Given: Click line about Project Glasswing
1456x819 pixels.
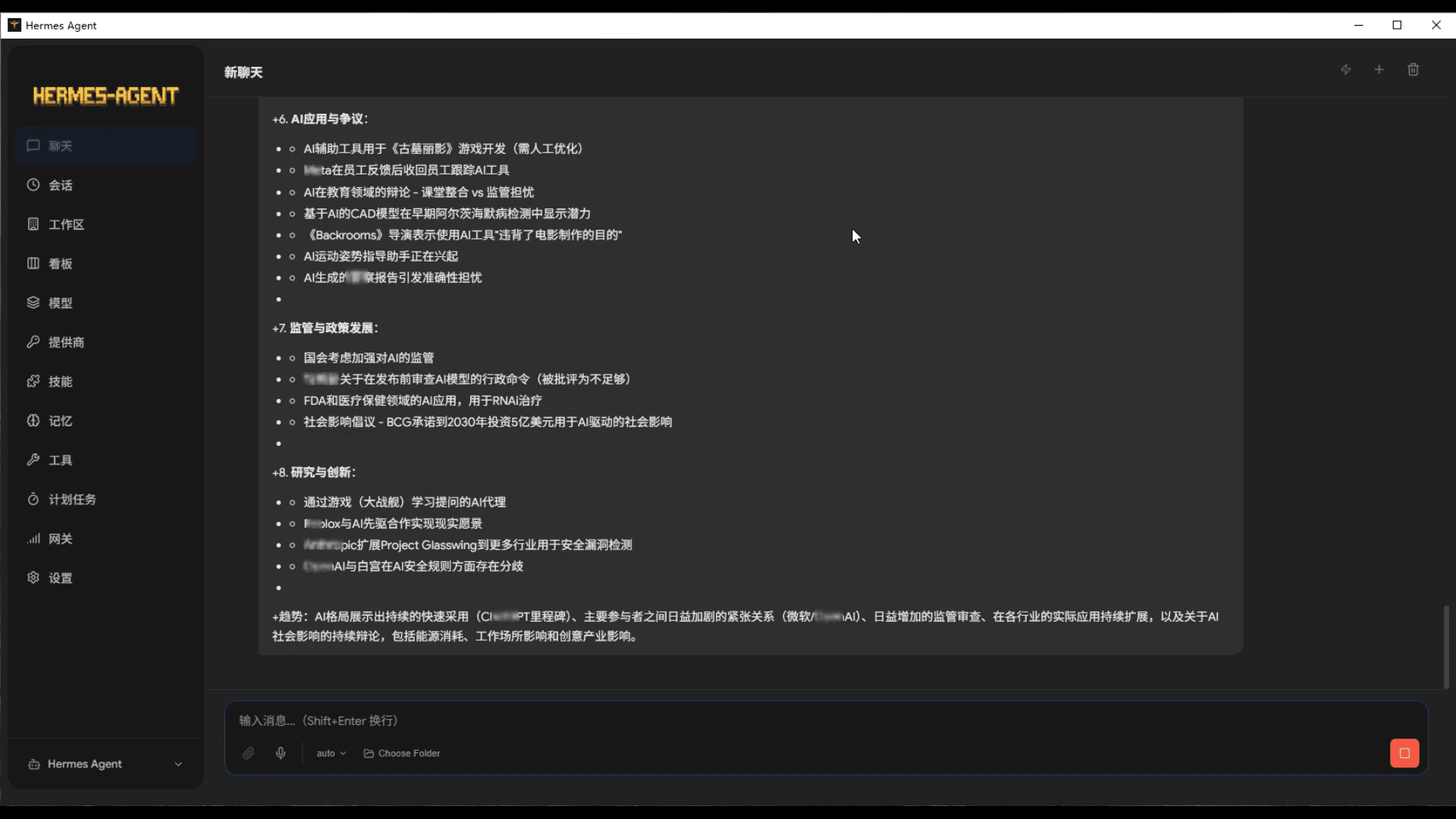Looking at the screenshot, I should coord(468,544).
